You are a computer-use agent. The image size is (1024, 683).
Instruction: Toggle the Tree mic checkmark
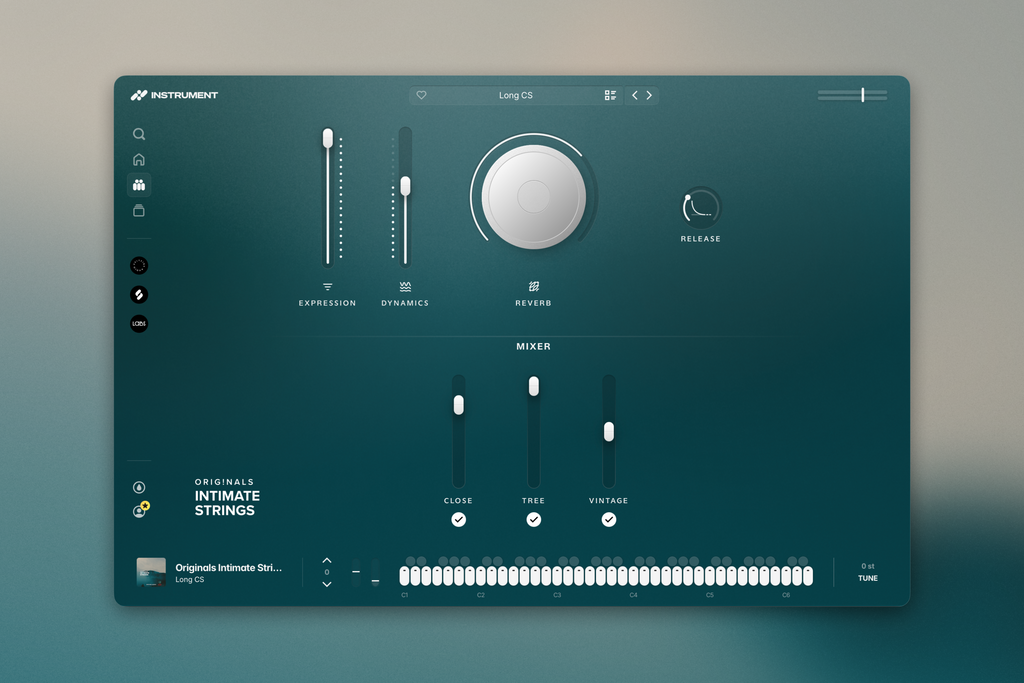534,520
